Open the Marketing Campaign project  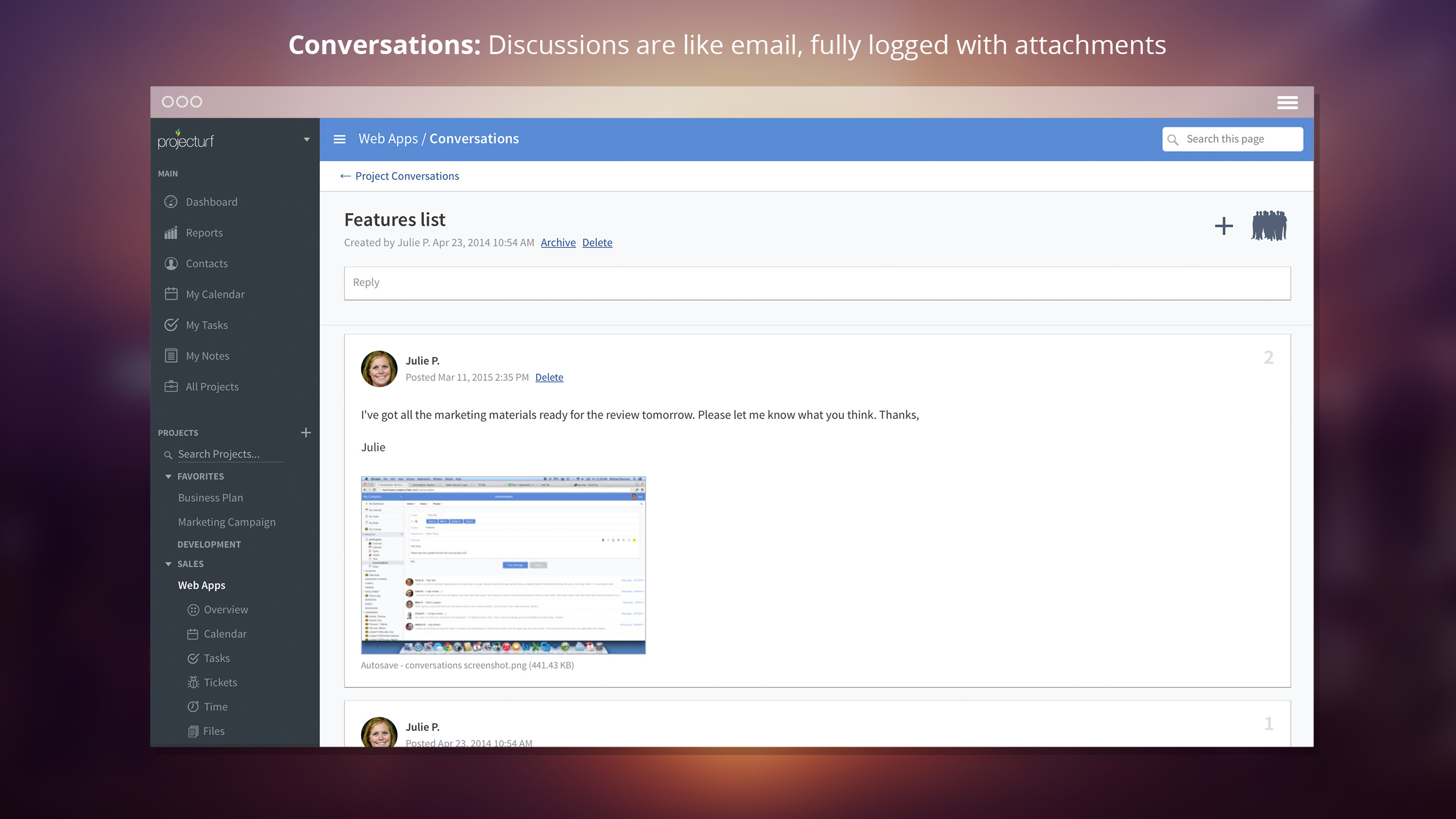(227, 522)
